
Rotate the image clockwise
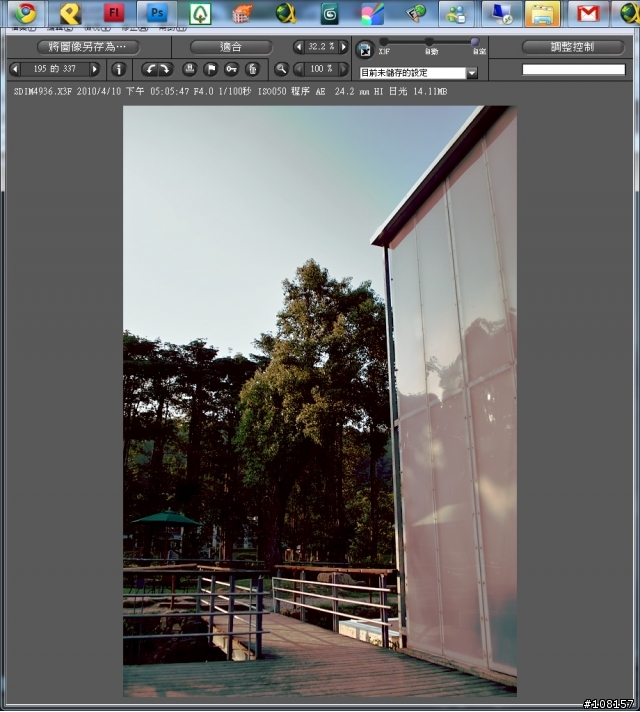[165, 69]
